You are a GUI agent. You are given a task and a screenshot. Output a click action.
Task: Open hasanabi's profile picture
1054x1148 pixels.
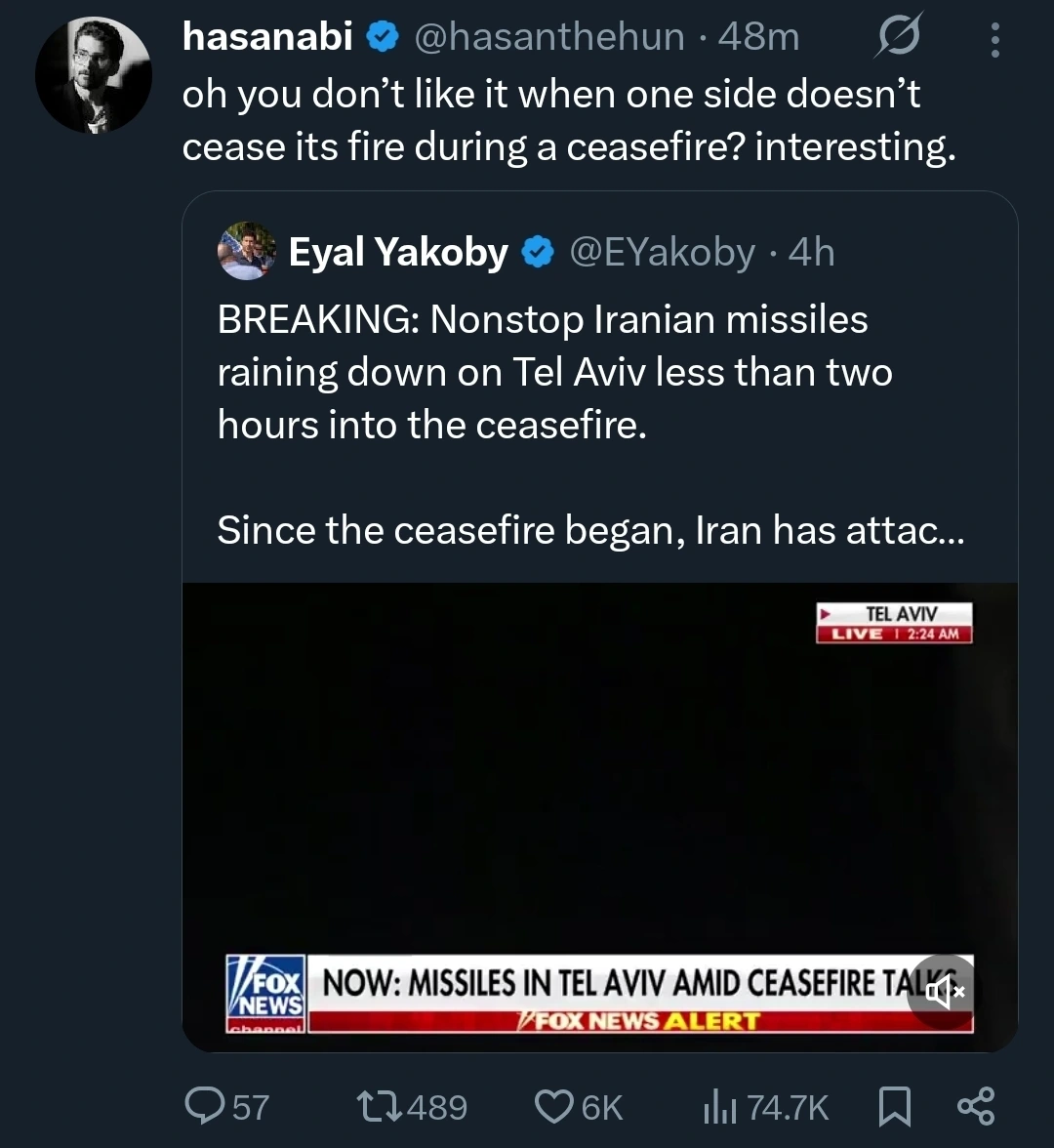pos(93,75)
